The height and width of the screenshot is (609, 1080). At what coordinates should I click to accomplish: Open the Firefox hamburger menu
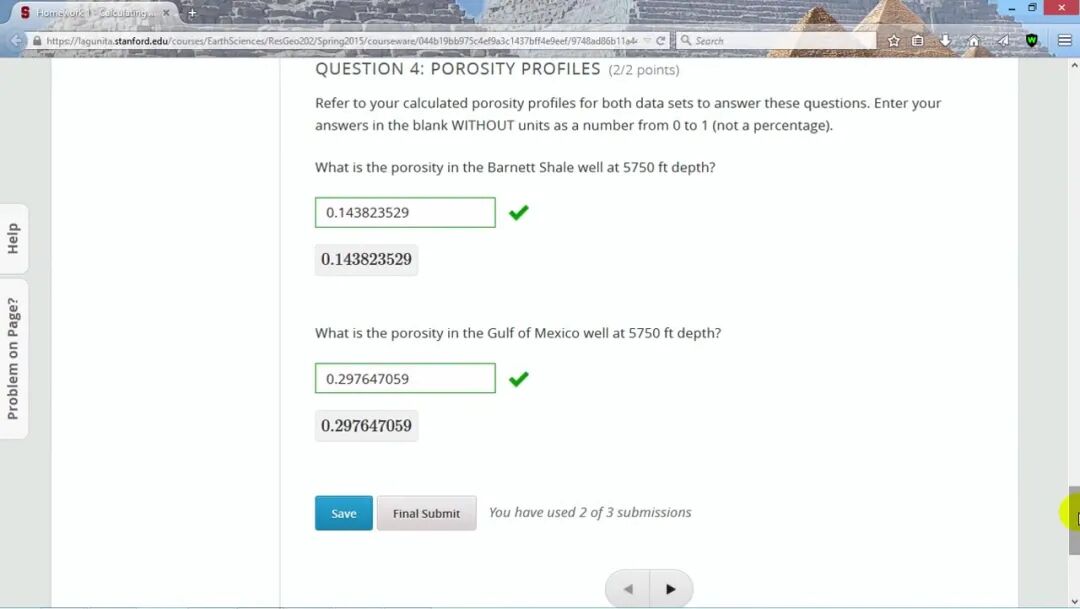coord(1064,41)
